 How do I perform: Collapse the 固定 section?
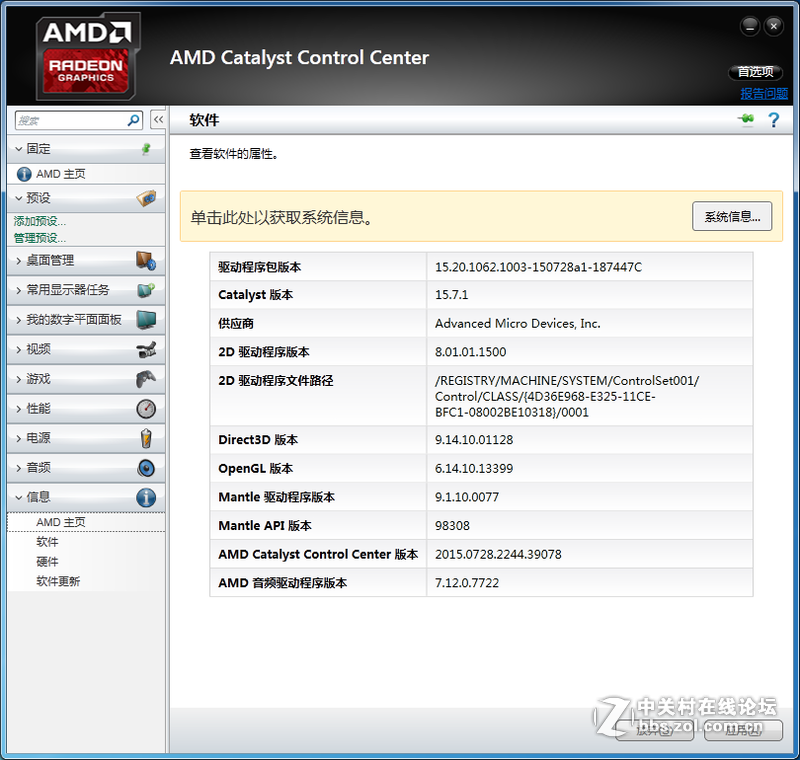19,149
